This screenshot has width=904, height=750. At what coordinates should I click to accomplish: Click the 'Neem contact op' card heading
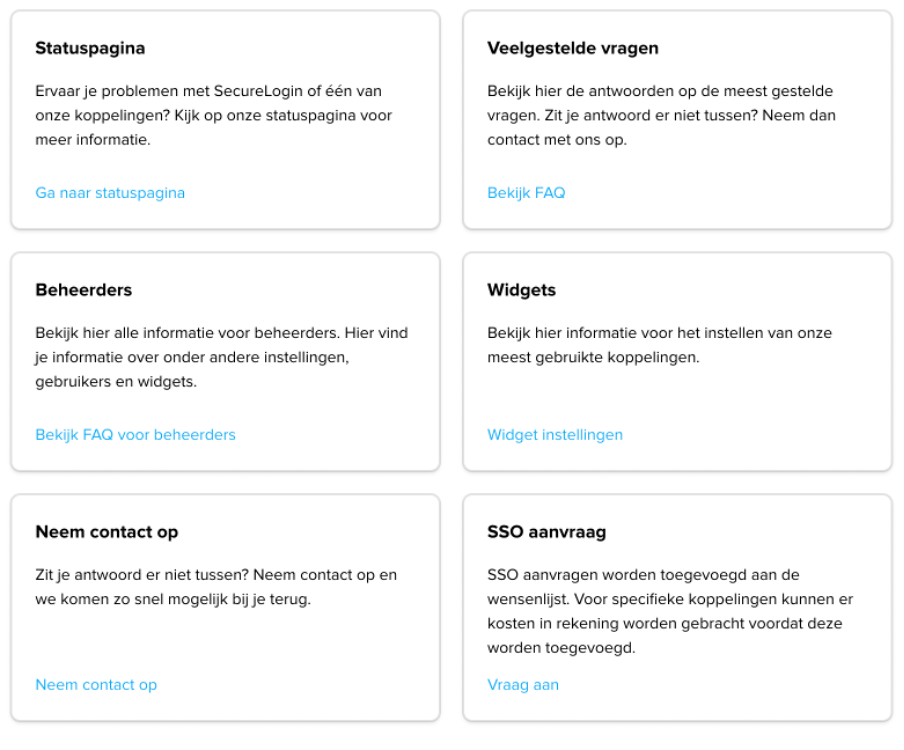click(107, 532)
